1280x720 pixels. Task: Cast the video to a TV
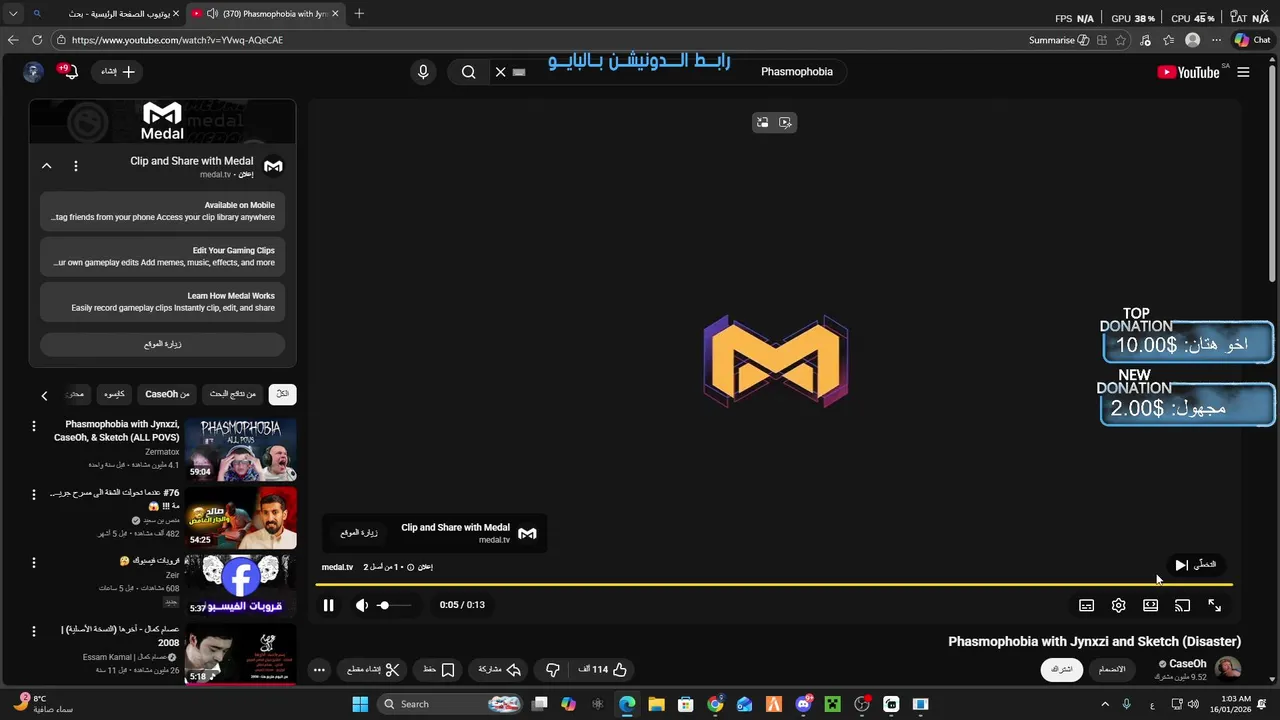point(1182,605)
